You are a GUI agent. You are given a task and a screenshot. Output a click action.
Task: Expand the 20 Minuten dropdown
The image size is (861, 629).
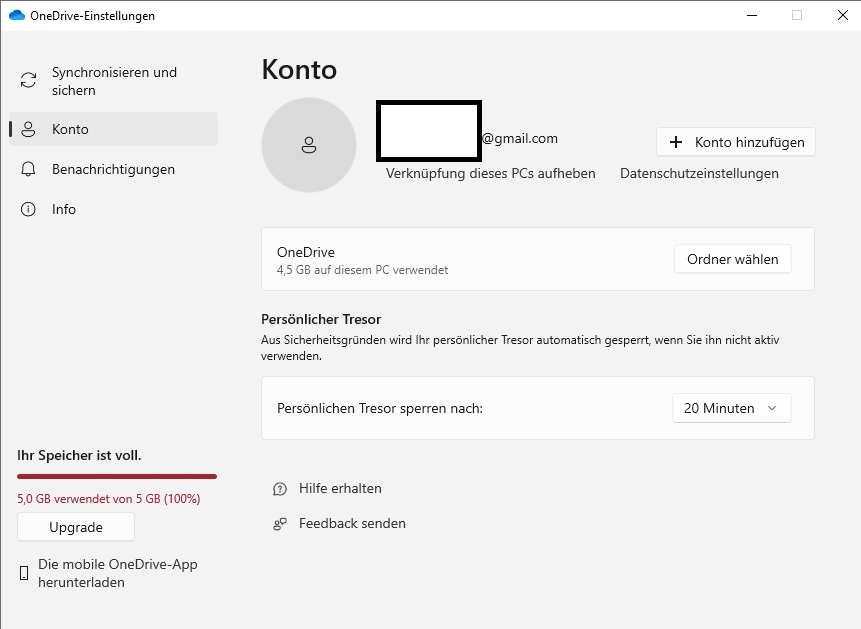point(731,408)
